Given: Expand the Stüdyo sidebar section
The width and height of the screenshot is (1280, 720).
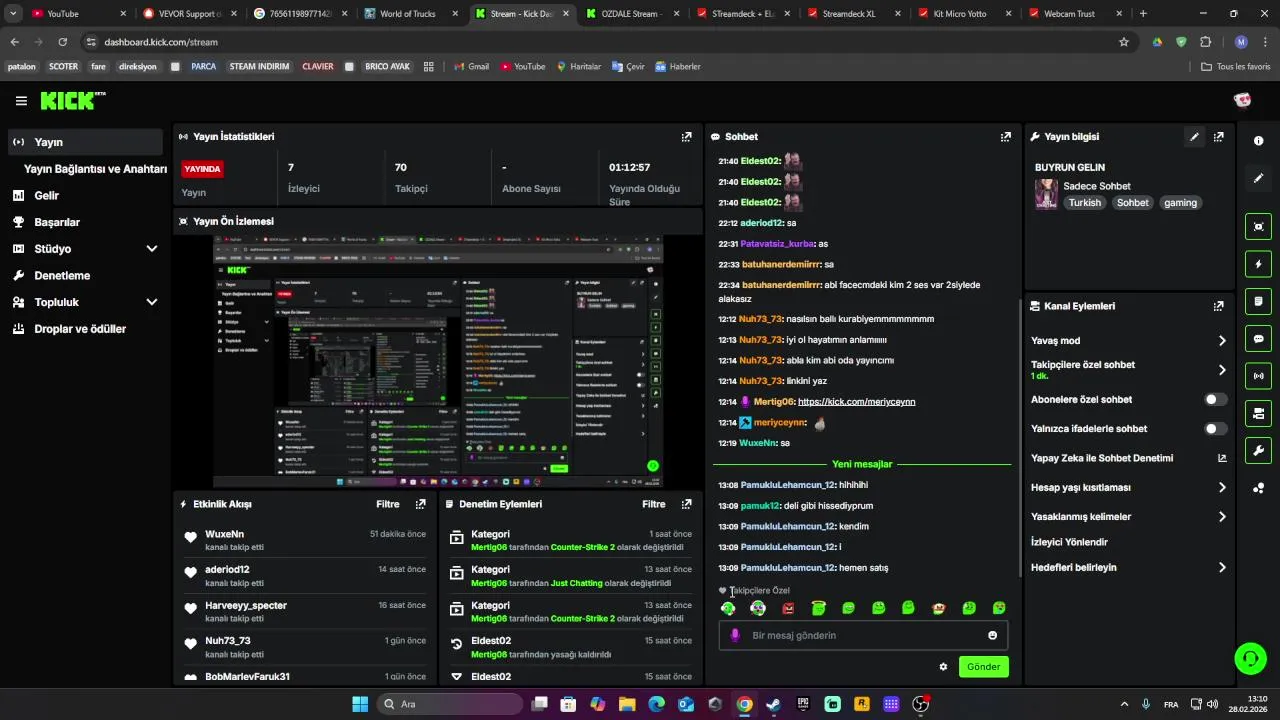Looking at the screenshot, I should click(x=152, y=249).
